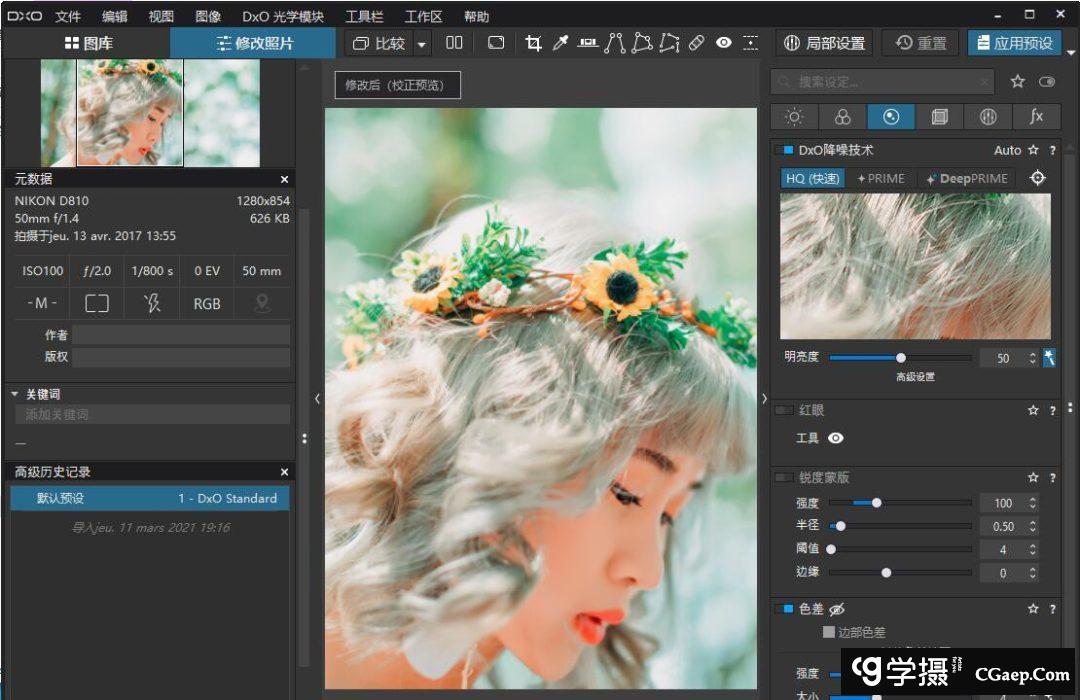Activate the Horizon straighten tool
The width and height of the screenshot is (1080, 700).
tap(588, 43)
